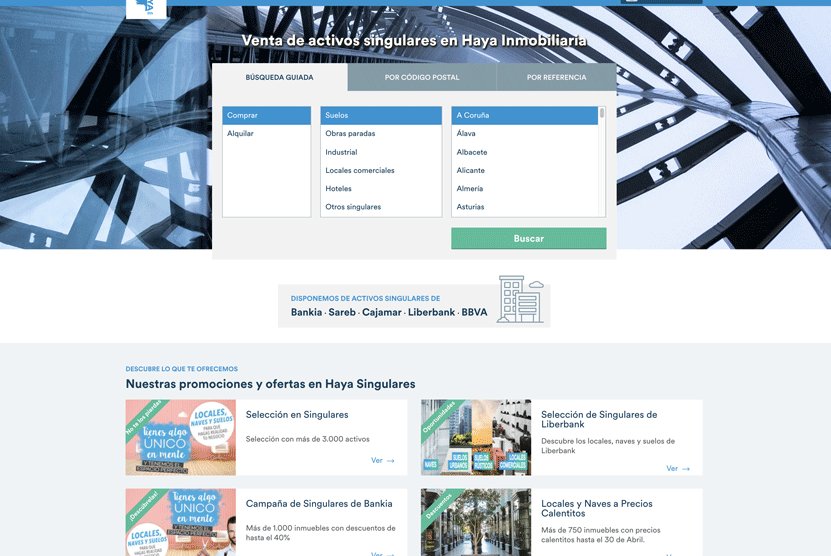Viewport: 831px width, 556px height.
Task: Click the Haya logo at top
Action: point(146,9)
